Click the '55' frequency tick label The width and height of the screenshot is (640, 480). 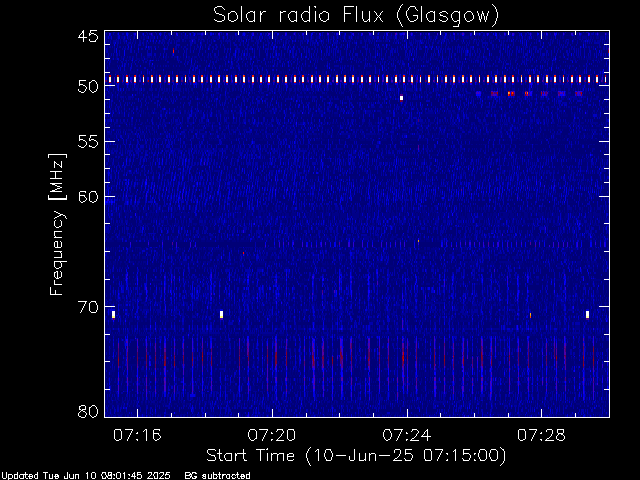pos(88,142)
